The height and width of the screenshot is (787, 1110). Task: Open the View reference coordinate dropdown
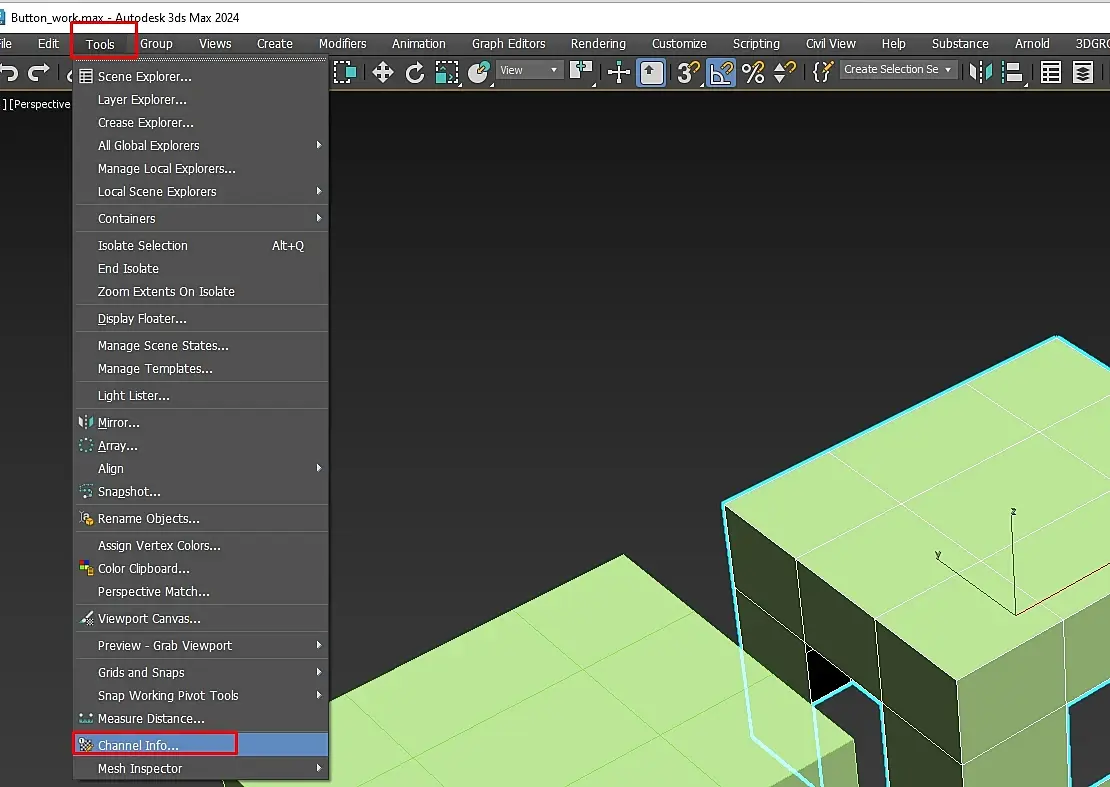530,70
